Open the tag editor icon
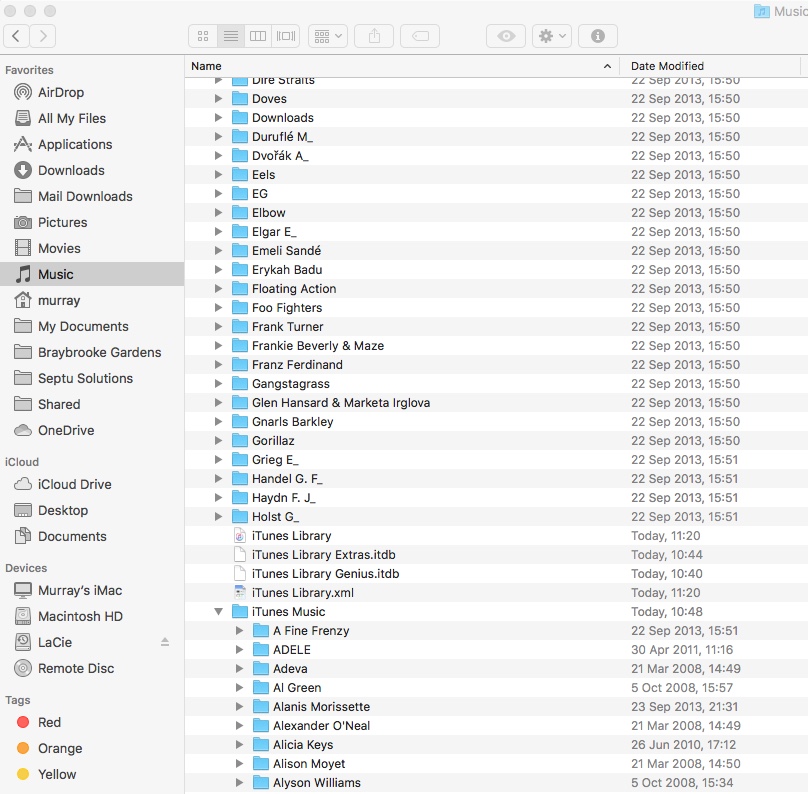Viewport: 808px width, 794px height. point(419,35)
